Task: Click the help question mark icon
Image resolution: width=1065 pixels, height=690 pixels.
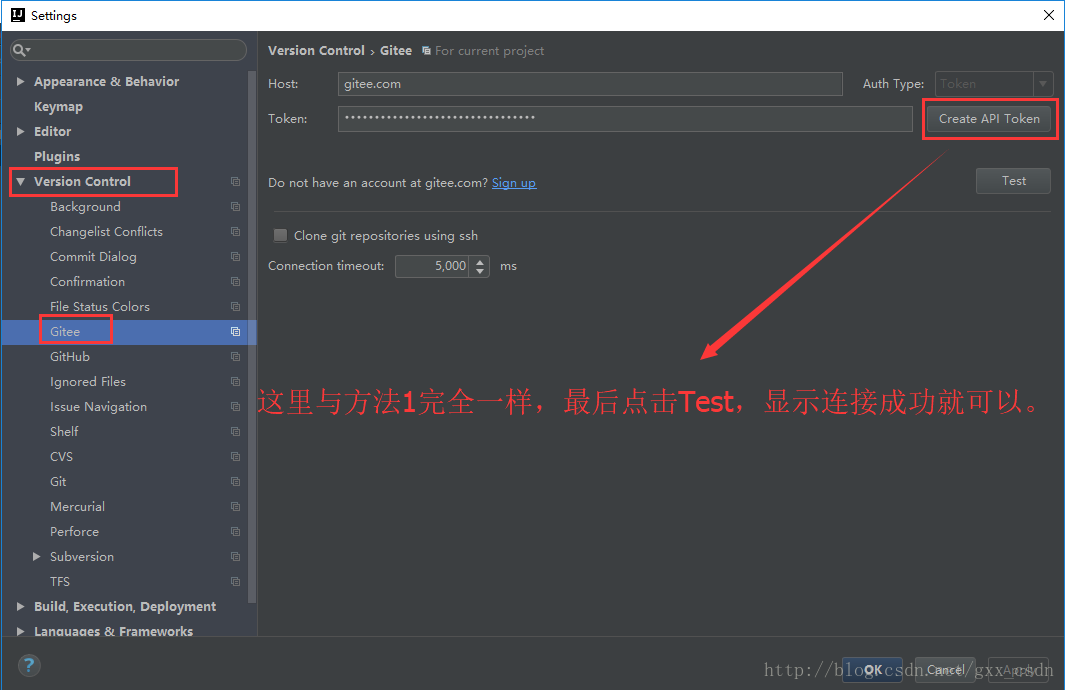Action: point(29,666)
